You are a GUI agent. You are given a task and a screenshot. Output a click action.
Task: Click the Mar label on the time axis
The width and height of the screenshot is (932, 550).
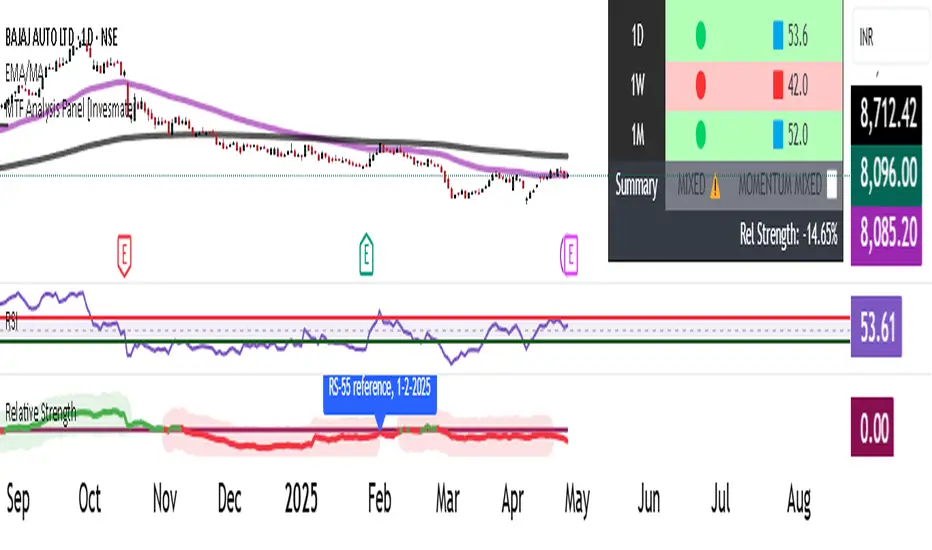tap(448, 498)
